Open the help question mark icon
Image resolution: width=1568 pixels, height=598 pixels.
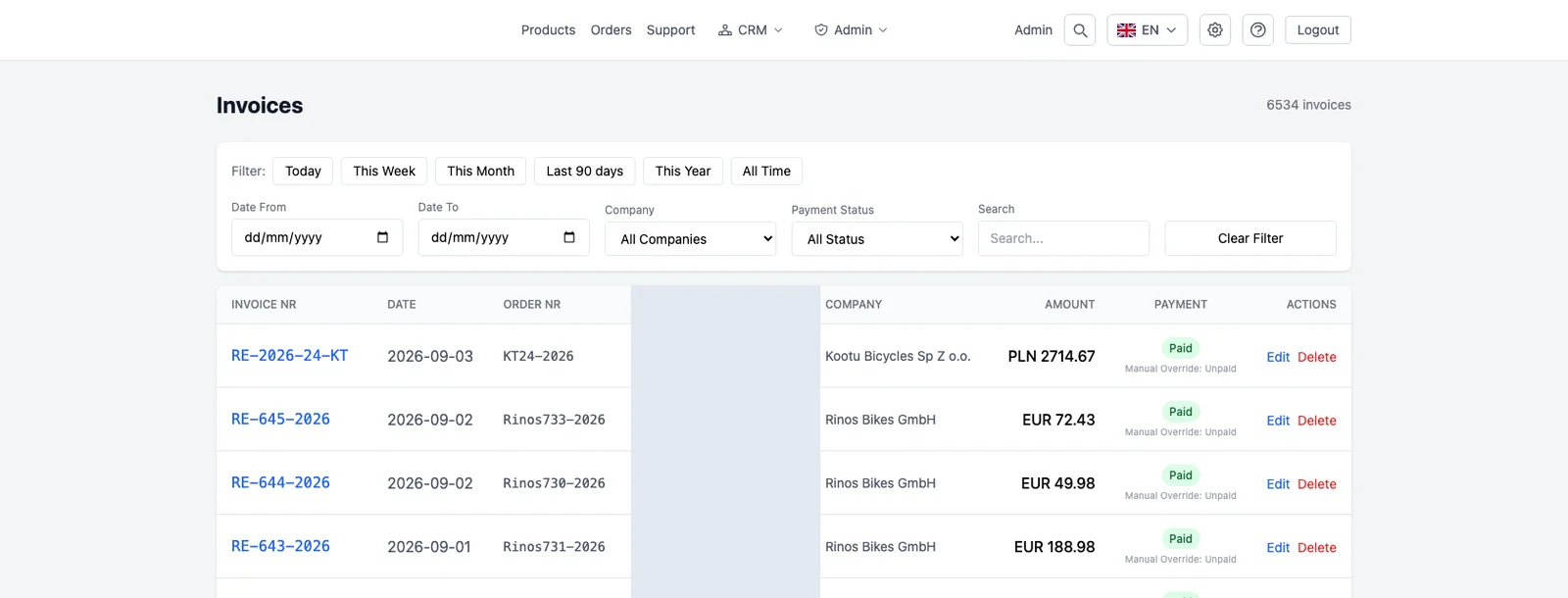point(1258,30)
